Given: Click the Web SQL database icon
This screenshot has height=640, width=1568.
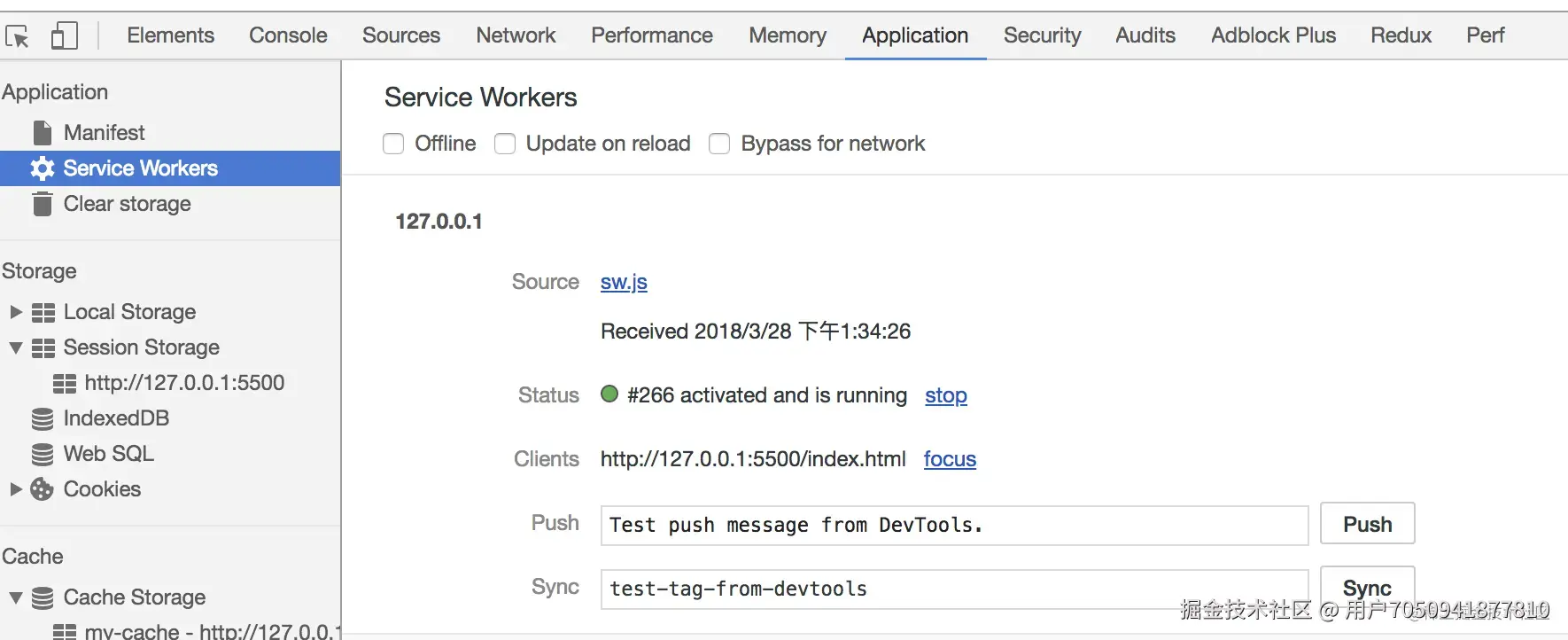Looking at the screenshot, I should (x=43, y=454).
